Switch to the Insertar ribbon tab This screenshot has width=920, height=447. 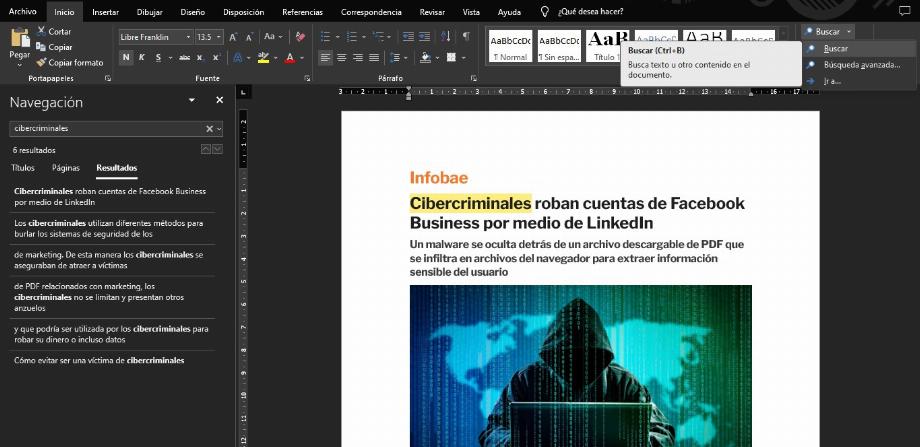point(106,12)
